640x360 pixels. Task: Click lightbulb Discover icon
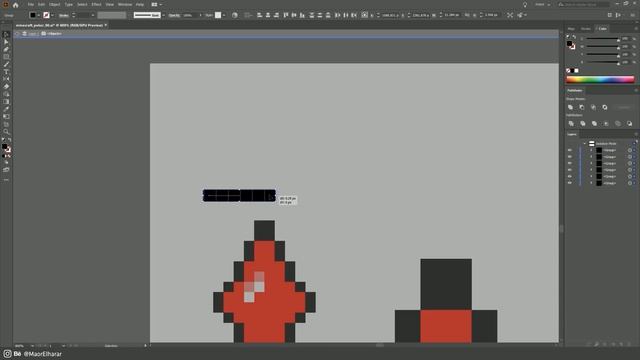525,4
